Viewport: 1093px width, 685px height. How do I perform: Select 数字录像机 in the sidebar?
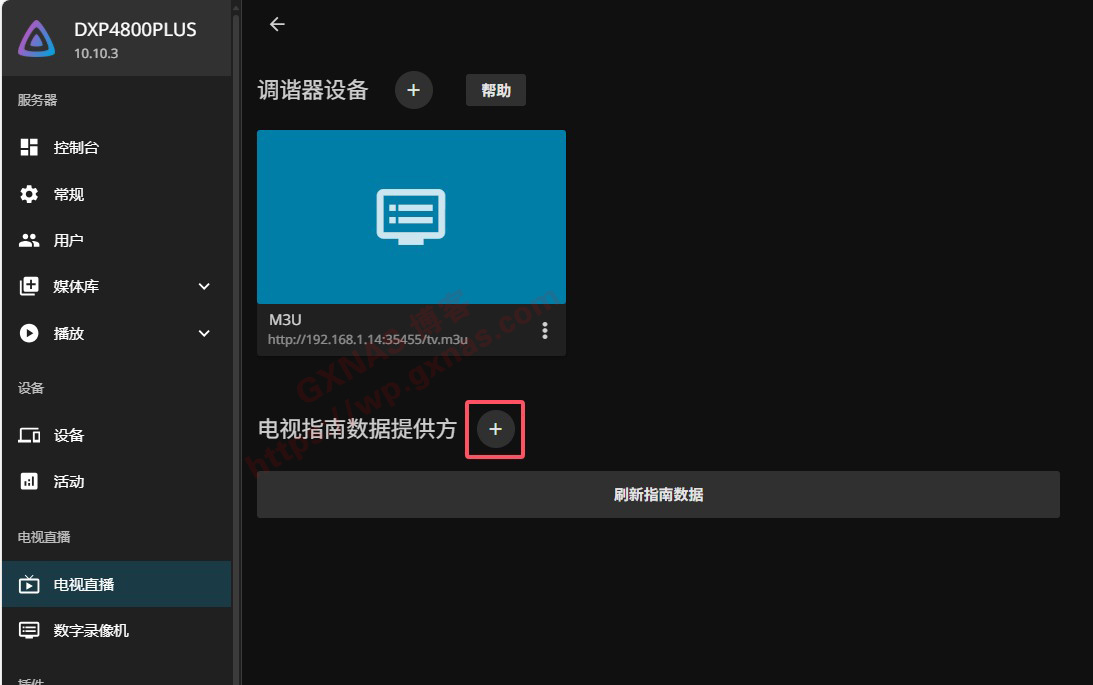pyautogui.click(x=90, y=631)
